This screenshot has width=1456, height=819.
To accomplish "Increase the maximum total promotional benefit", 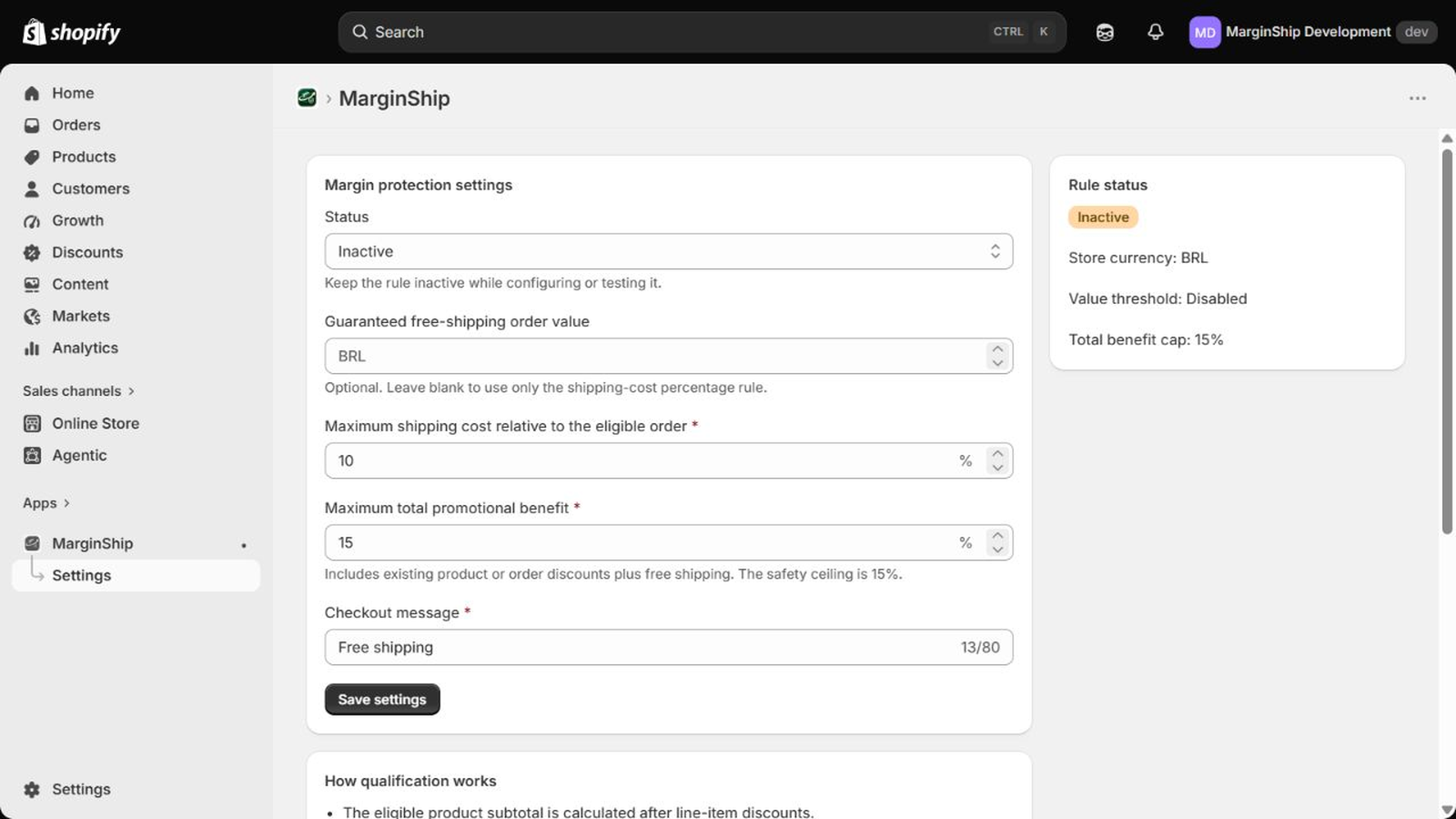I will 997,535.
